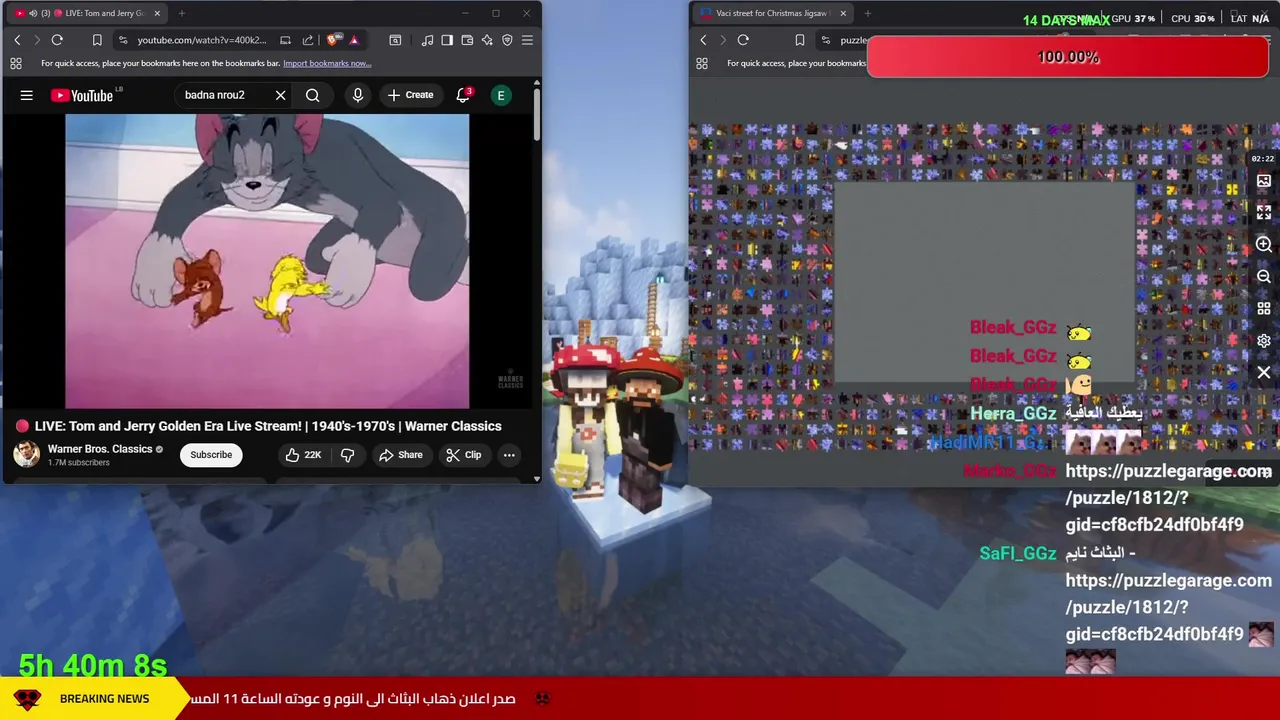Zoom out on the jigsaw puzzle
The width and height of the screenshot is (1280, 720).
click(1264, 277)
